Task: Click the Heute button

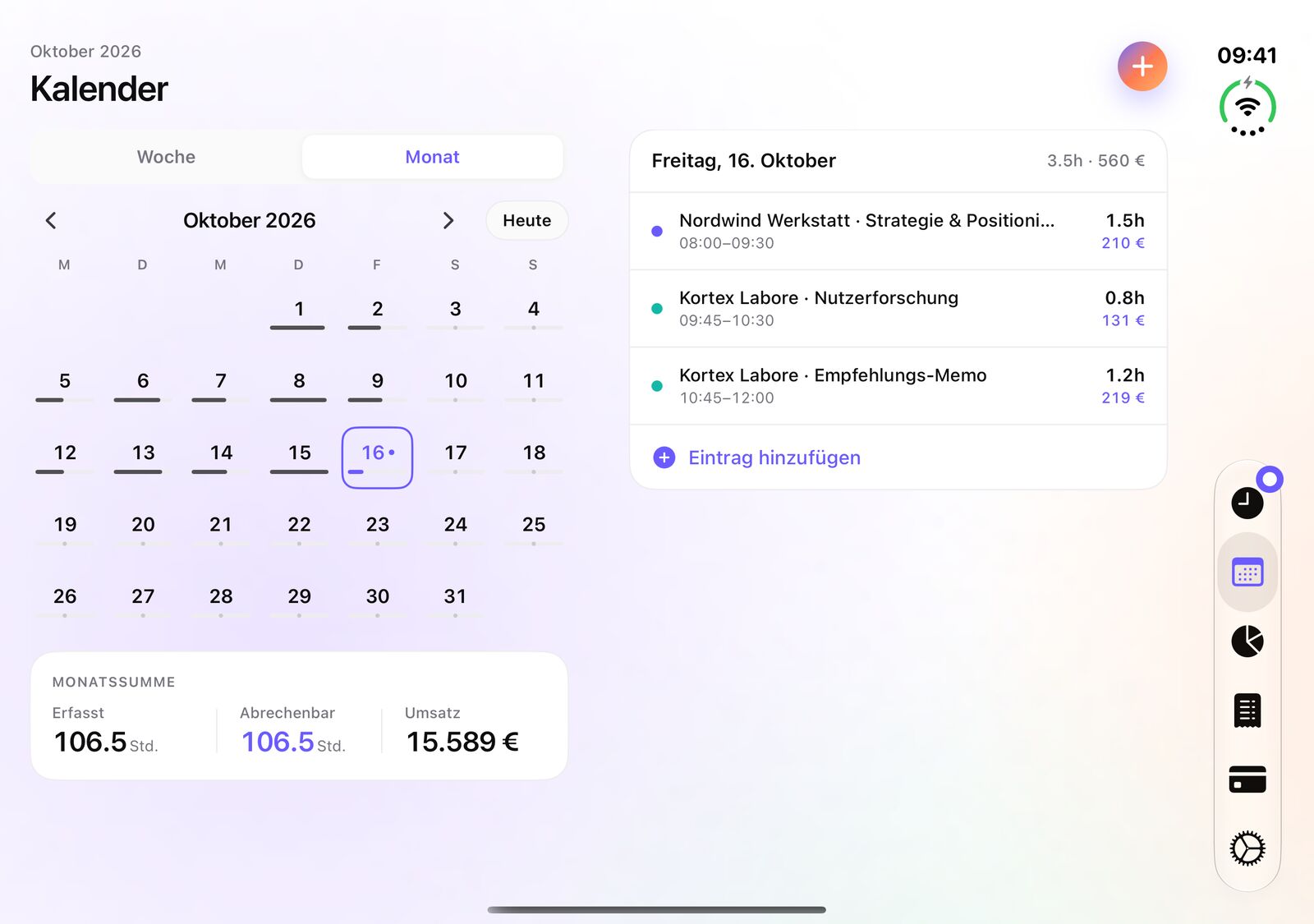Action: (526, 220)
